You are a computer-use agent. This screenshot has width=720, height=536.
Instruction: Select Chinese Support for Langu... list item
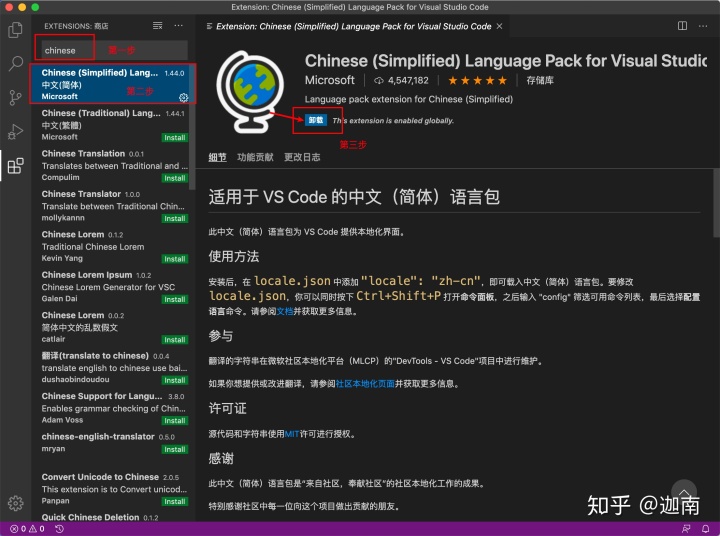(113, 407)
